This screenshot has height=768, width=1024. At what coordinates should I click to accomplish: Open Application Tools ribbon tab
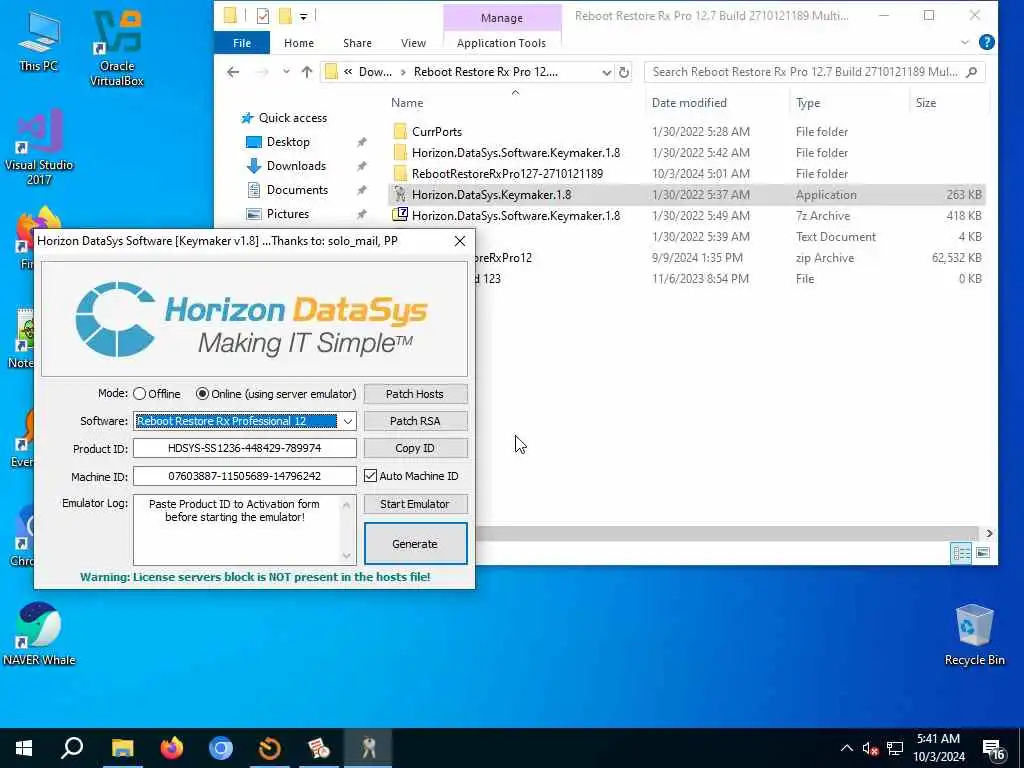502,42
